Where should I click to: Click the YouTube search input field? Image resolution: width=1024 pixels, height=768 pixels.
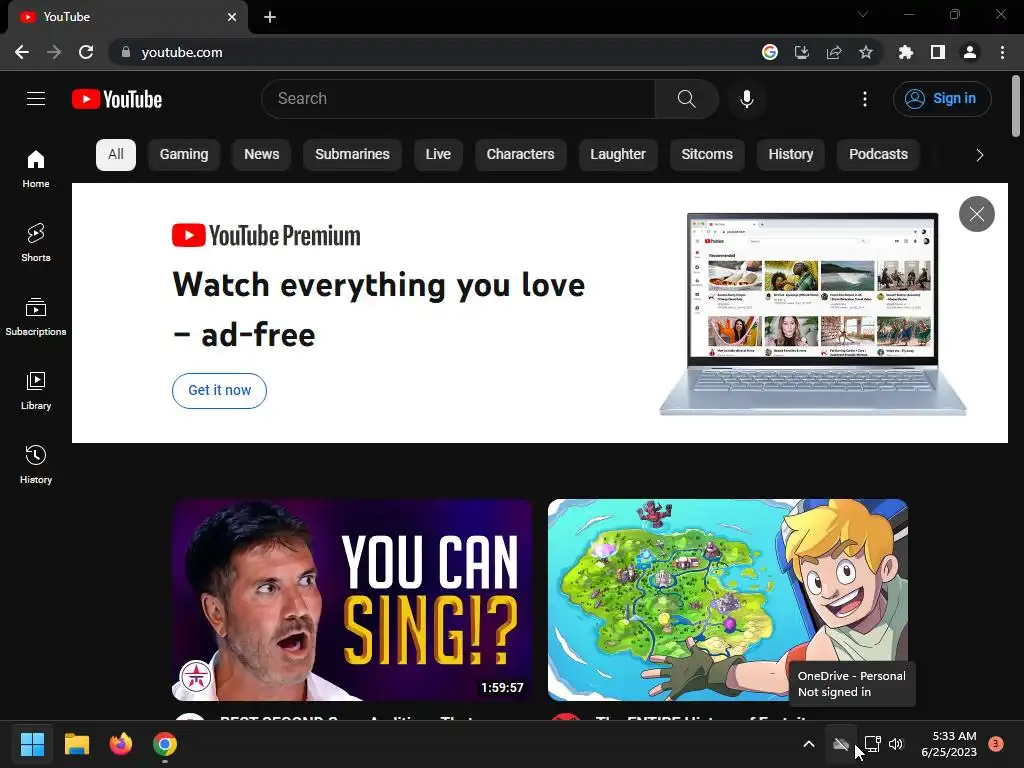pos(458,99)
